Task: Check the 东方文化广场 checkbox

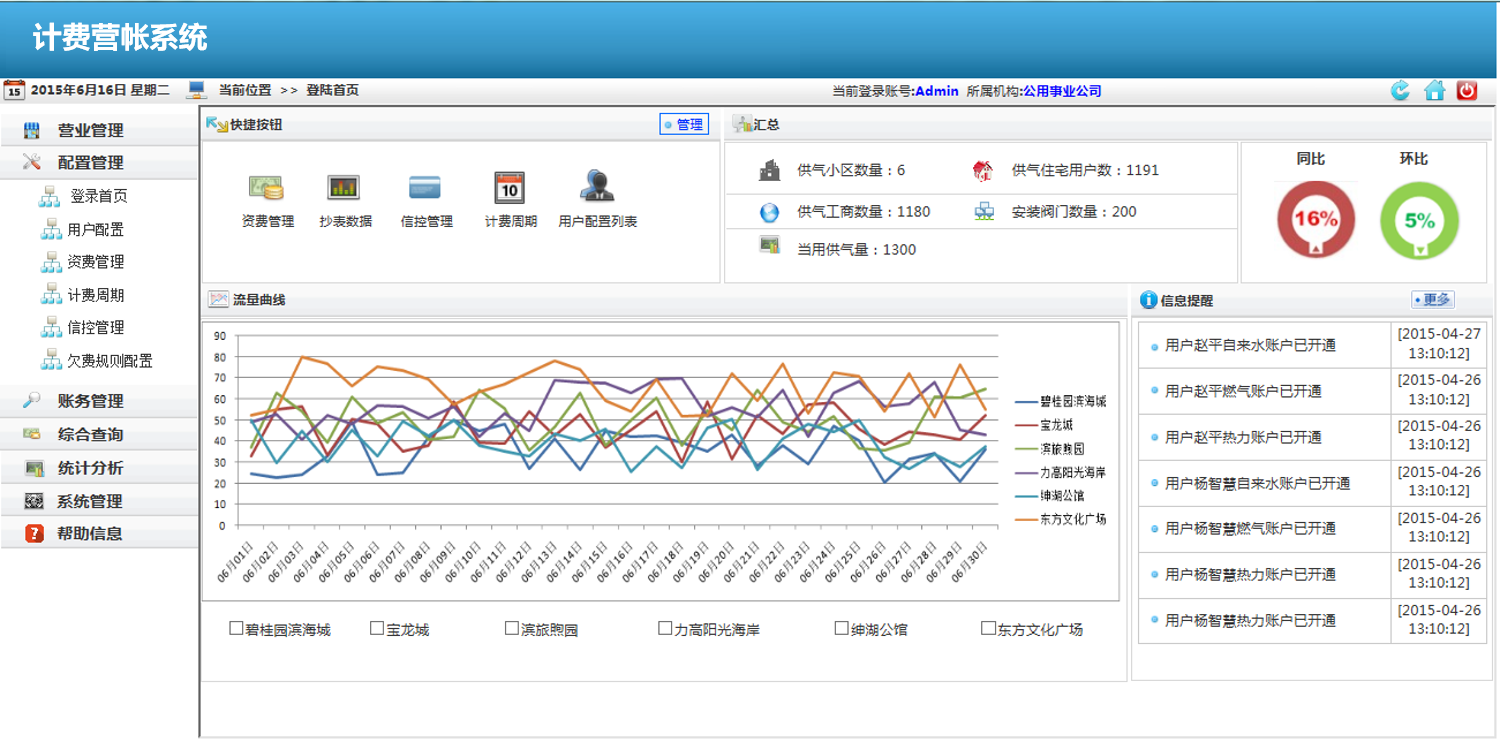Action: coord(988,628)
